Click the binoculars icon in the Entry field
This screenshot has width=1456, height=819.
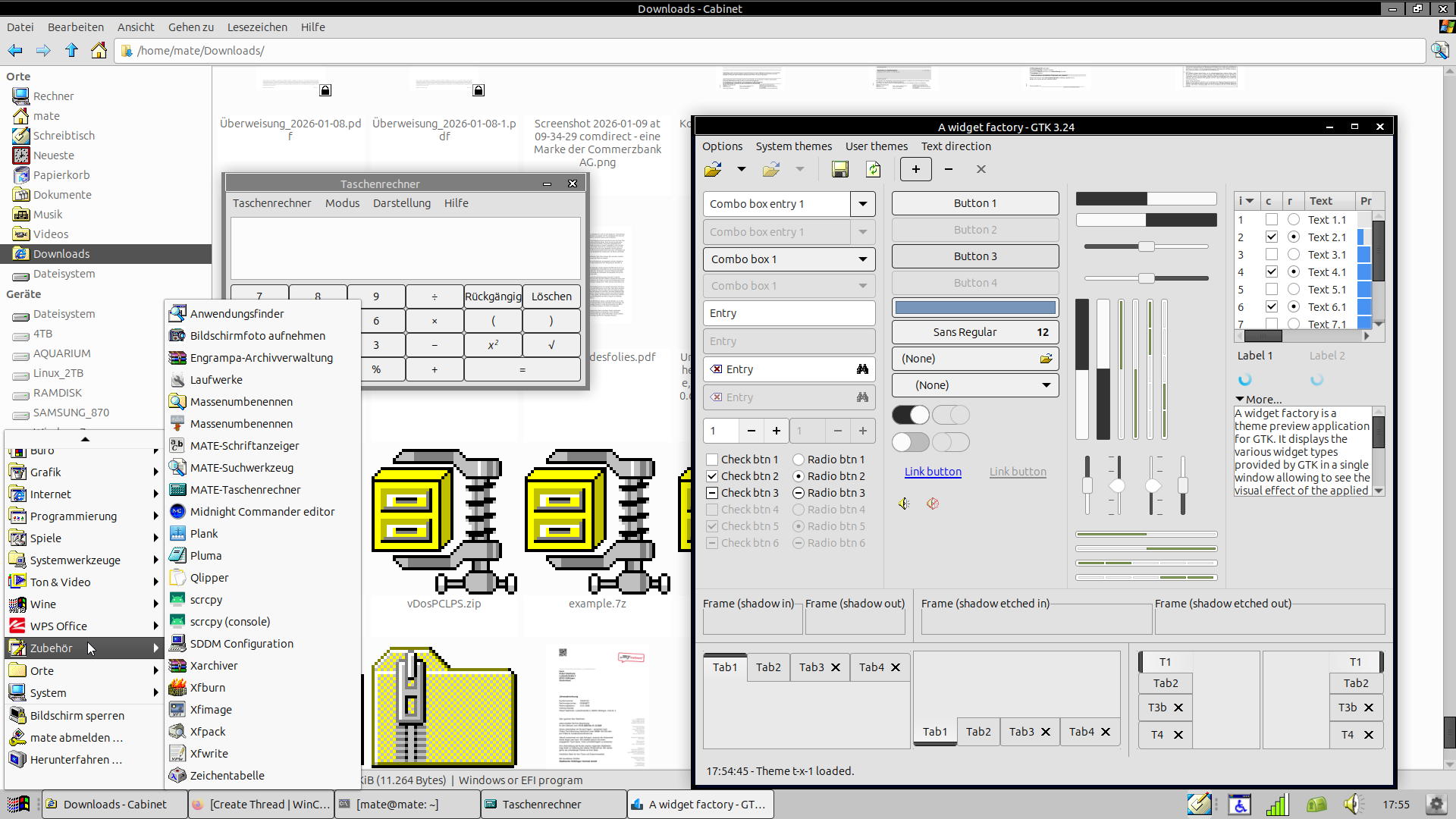pos(862,369)
